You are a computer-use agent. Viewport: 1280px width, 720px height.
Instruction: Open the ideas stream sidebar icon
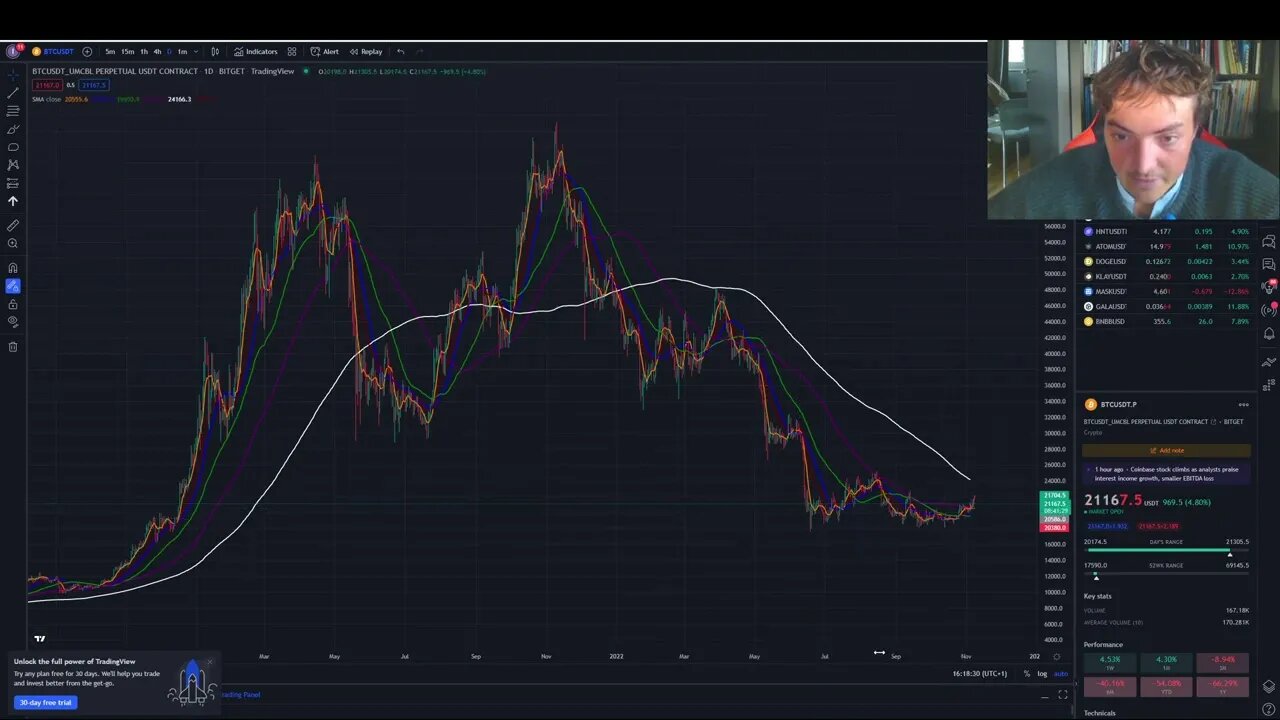(x=1269, y=288)
